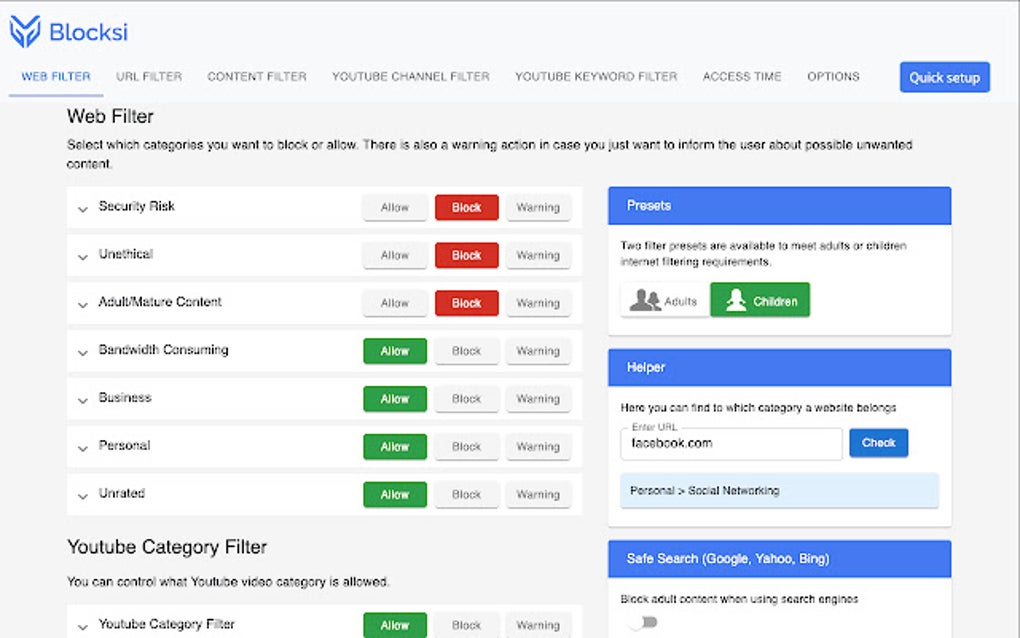This screenshot has height=638, width=1020.
Task: Click Check to look up facebook.com
Action: coord(878,443)
